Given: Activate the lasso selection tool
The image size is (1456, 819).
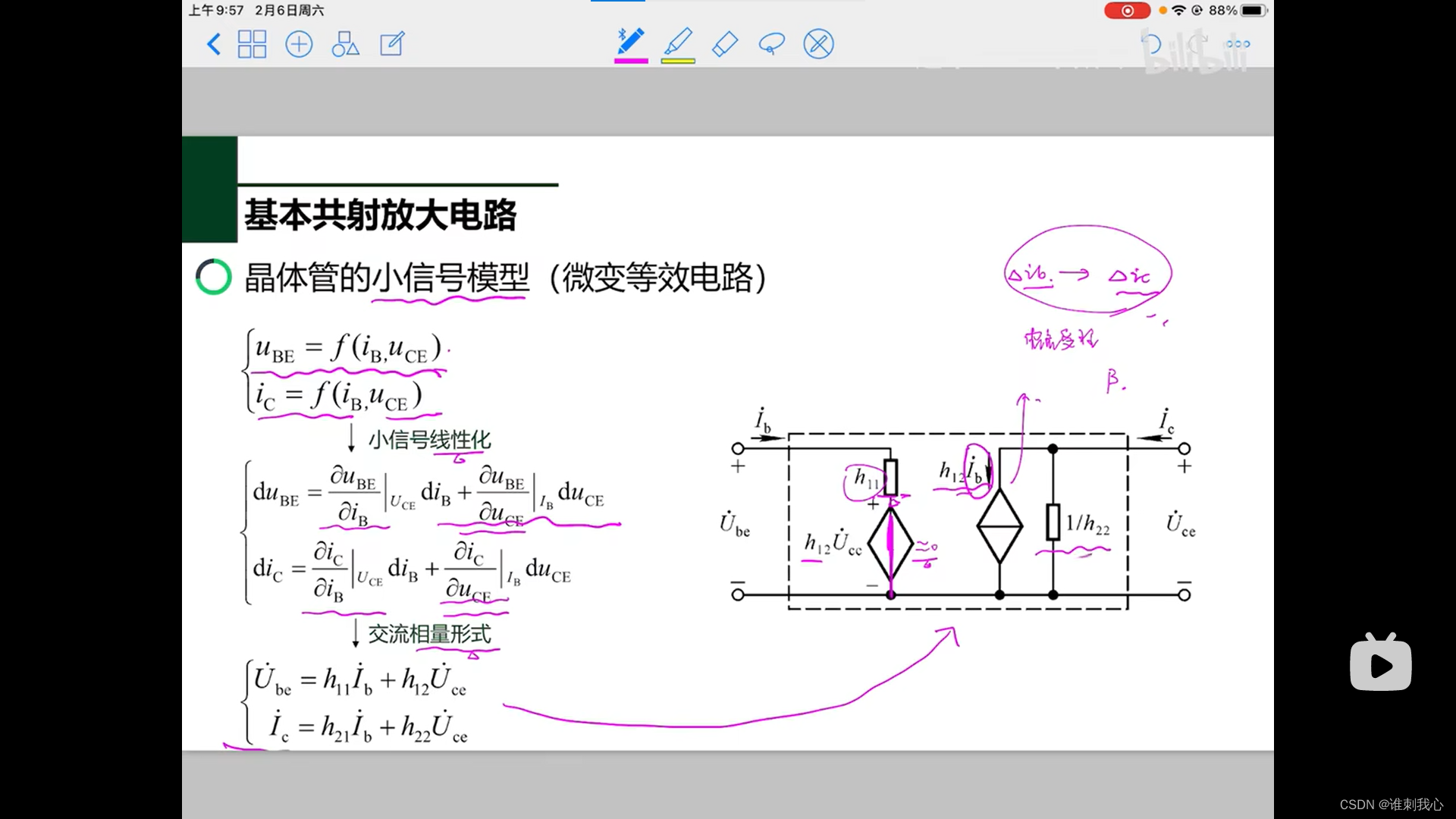Looking at the screenshot, I should pos(771,44).
